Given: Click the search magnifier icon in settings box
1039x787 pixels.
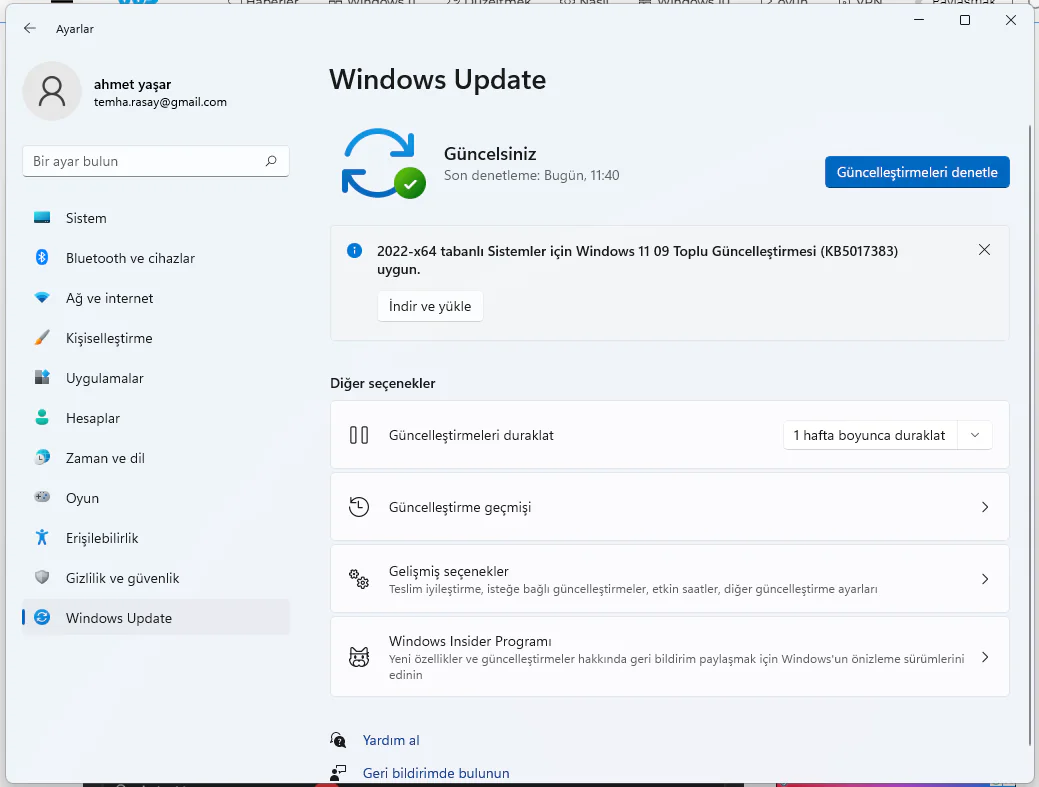Looking at the screenshot, I should tap(271, 161).
